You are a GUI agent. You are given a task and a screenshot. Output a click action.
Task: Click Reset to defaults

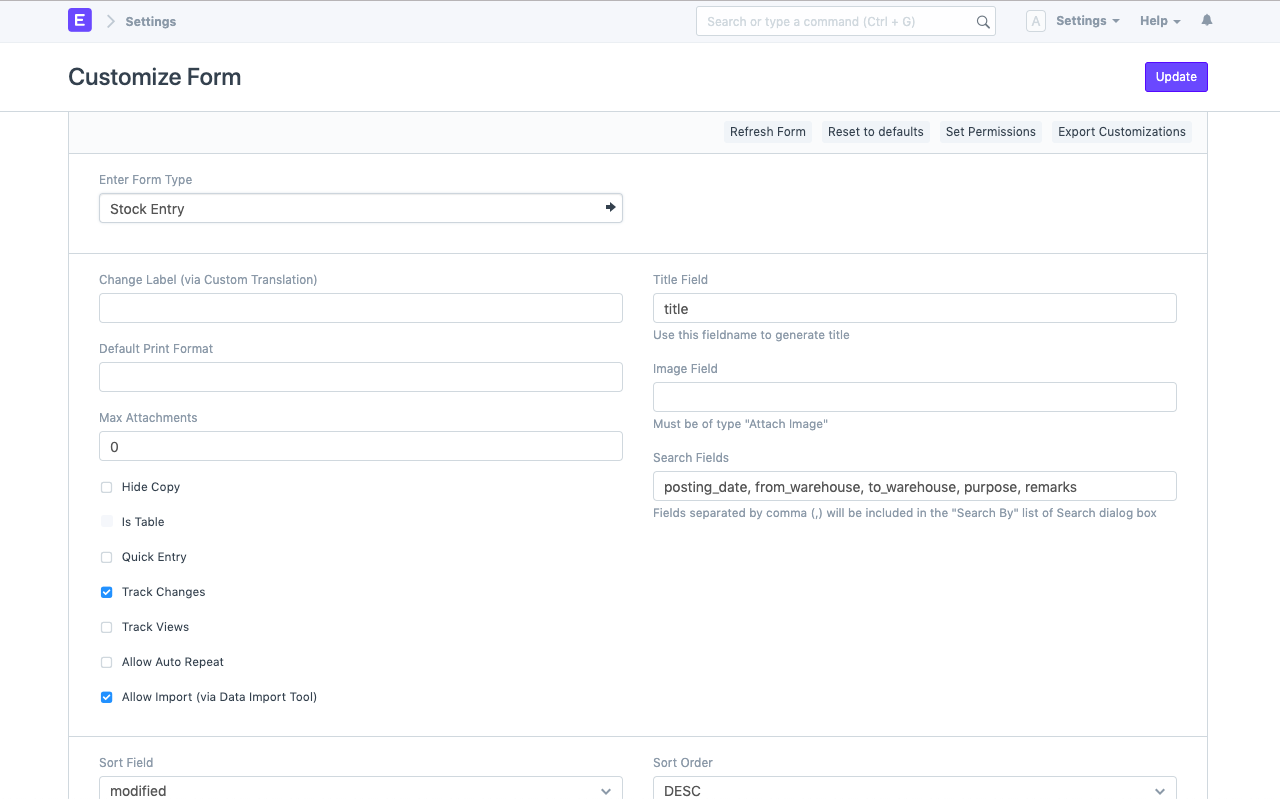click(x=875, y=131)
